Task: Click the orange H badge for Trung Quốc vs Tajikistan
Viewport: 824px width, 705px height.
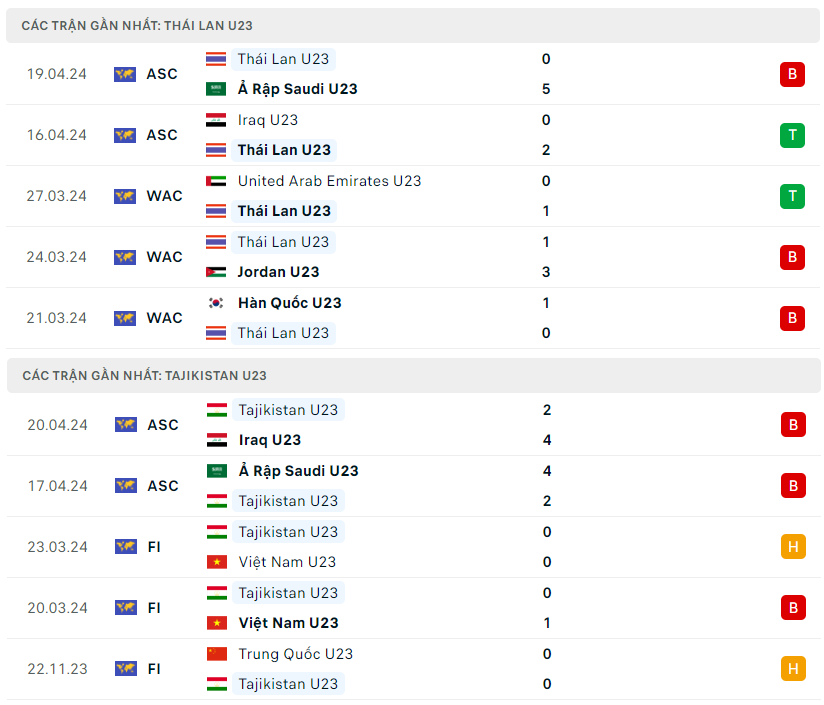Action: pos(793,669)
